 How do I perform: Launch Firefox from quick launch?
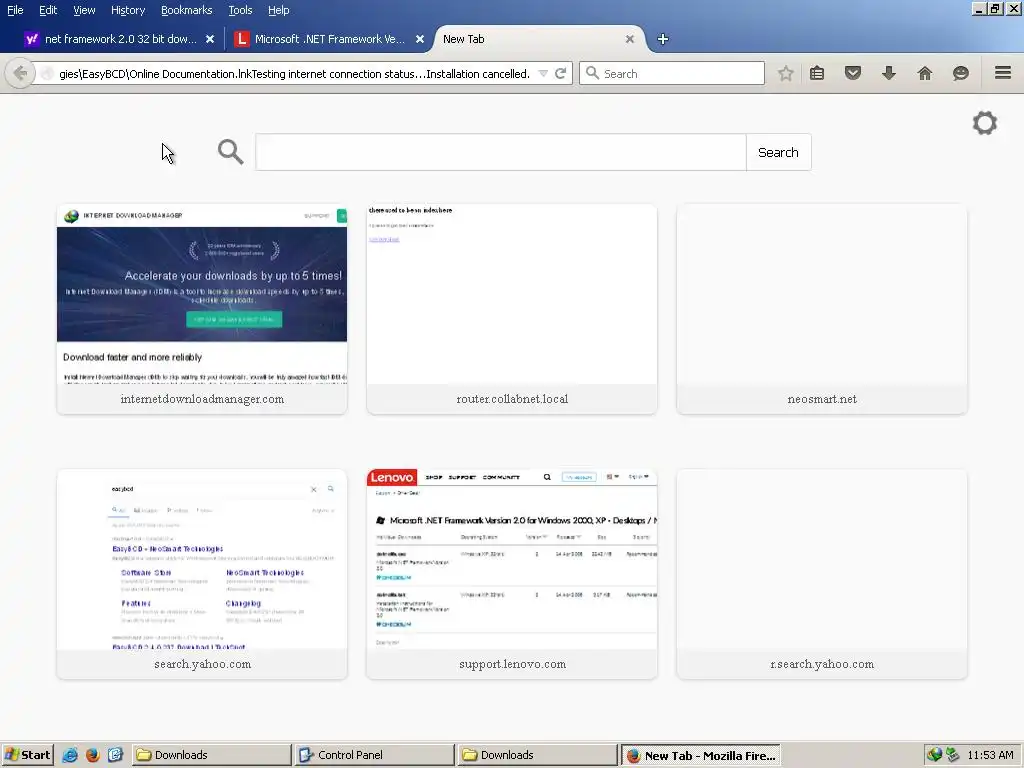point(93,755)
